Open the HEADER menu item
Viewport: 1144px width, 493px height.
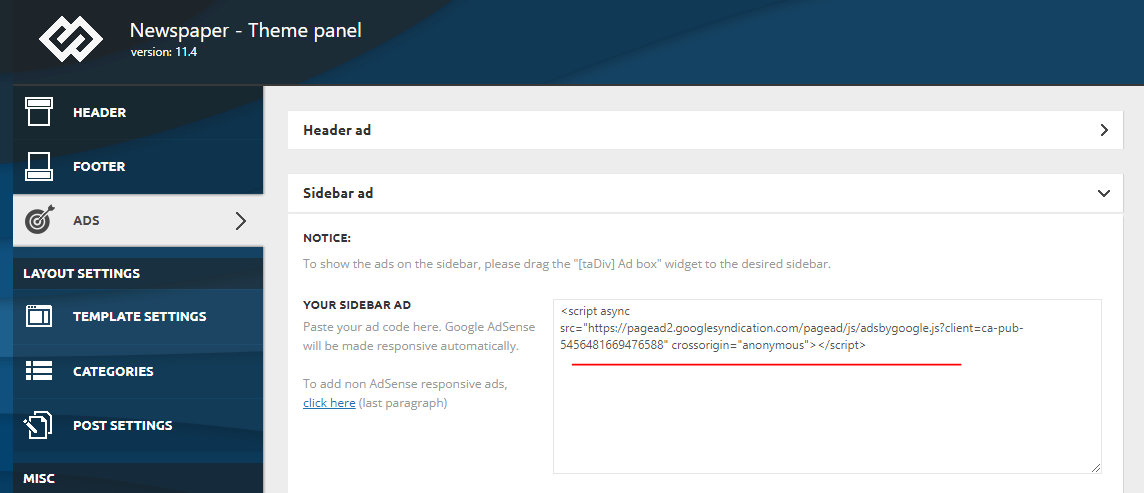pos(138,112)
